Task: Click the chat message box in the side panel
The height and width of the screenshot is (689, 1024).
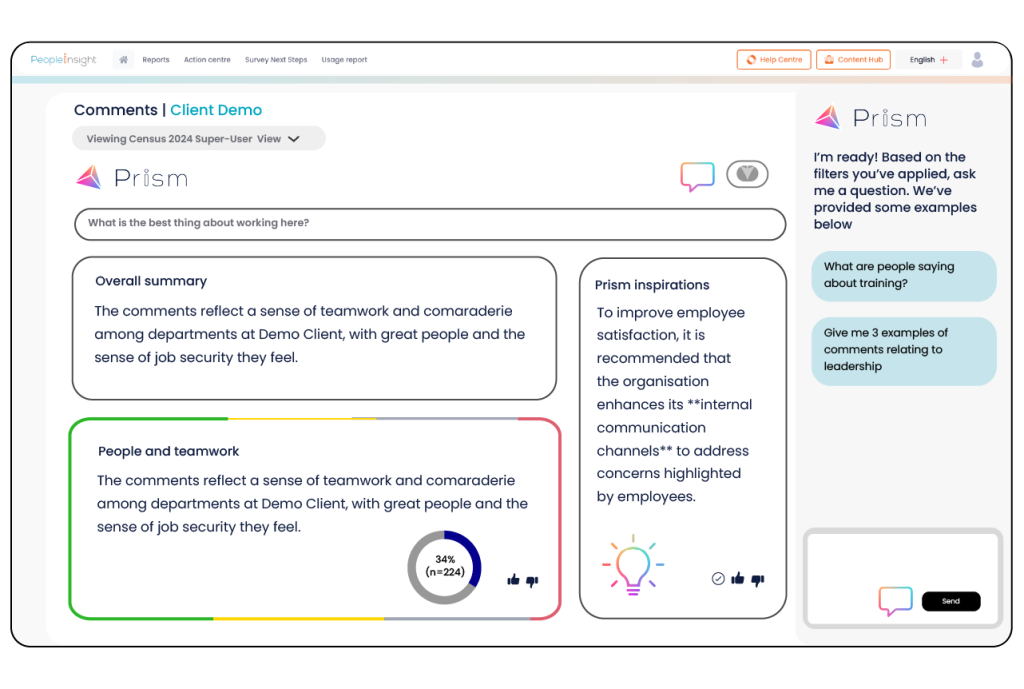Action: click(903, 578)
